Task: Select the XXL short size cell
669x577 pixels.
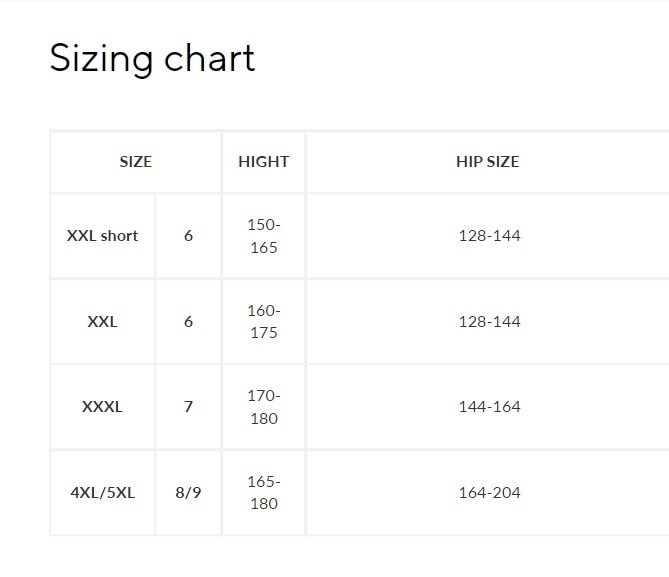Action: 102,236
